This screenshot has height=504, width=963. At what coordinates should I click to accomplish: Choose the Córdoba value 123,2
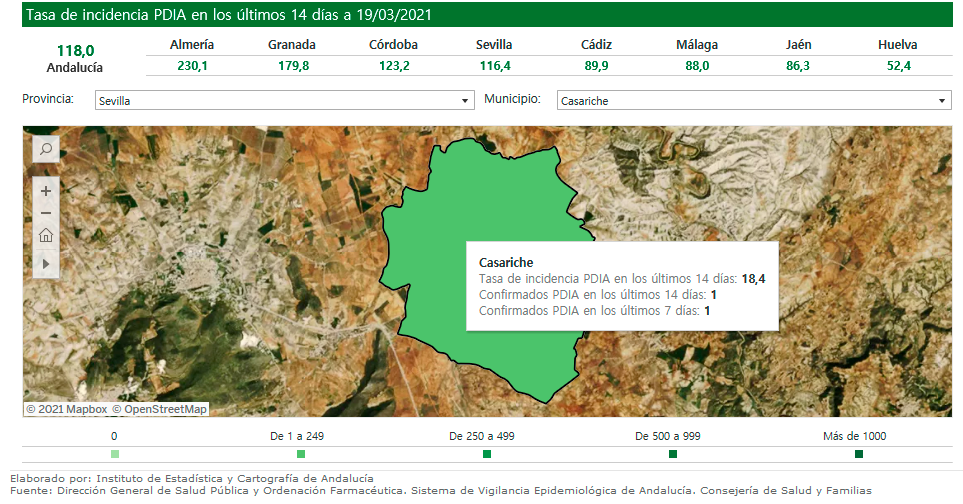[393, 66]
